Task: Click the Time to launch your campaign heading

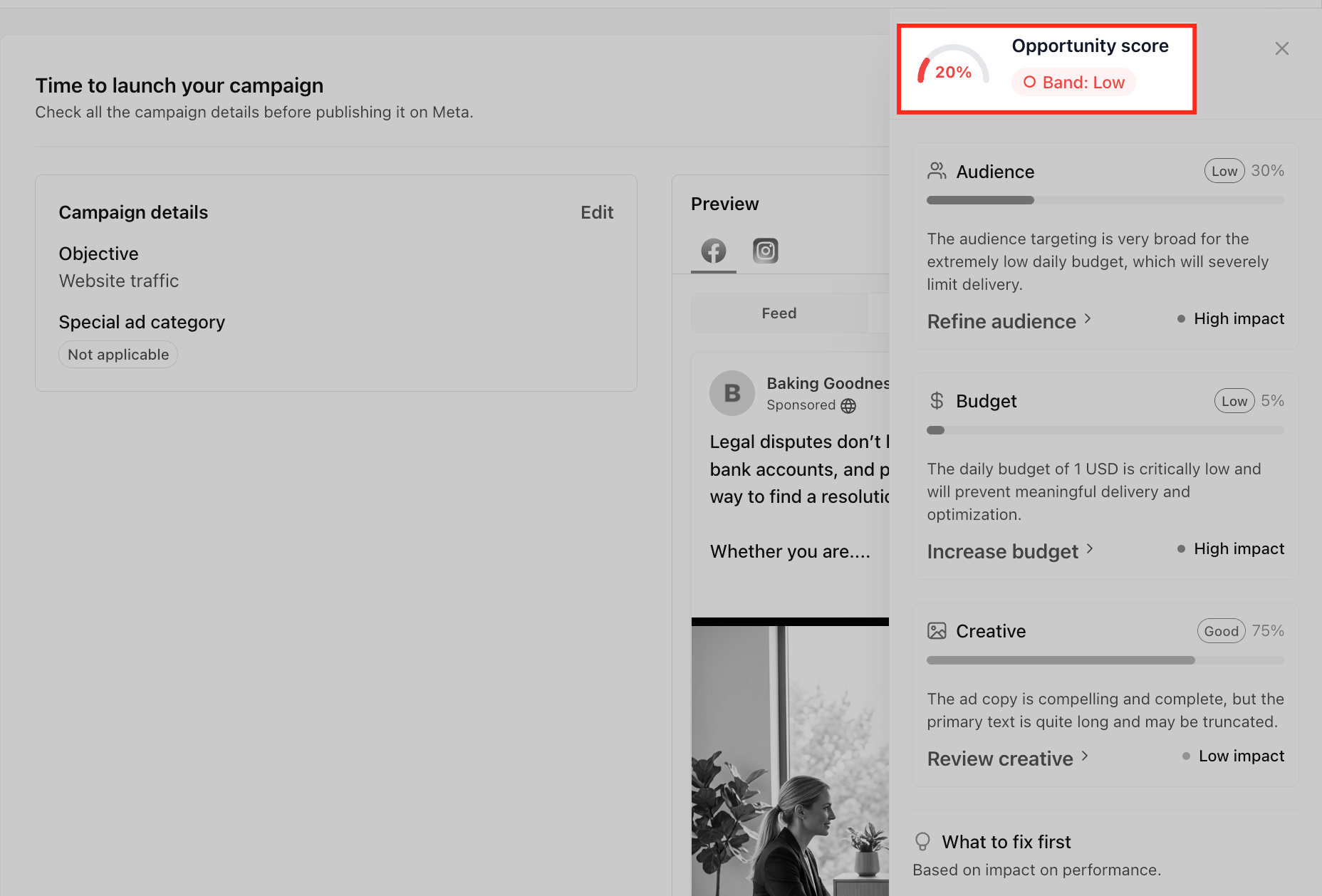Action: [179, 85]
